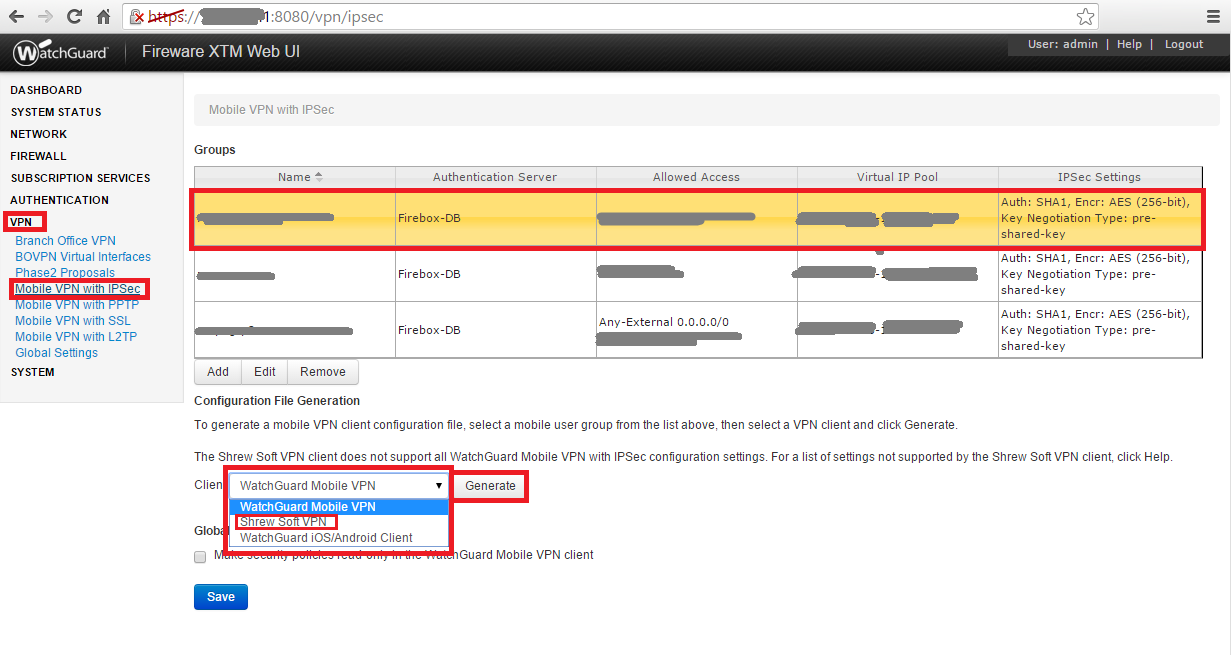Click the Generate button
Image resolution: width=1231 pixels, height=655 pixels.
coord(490,486)
